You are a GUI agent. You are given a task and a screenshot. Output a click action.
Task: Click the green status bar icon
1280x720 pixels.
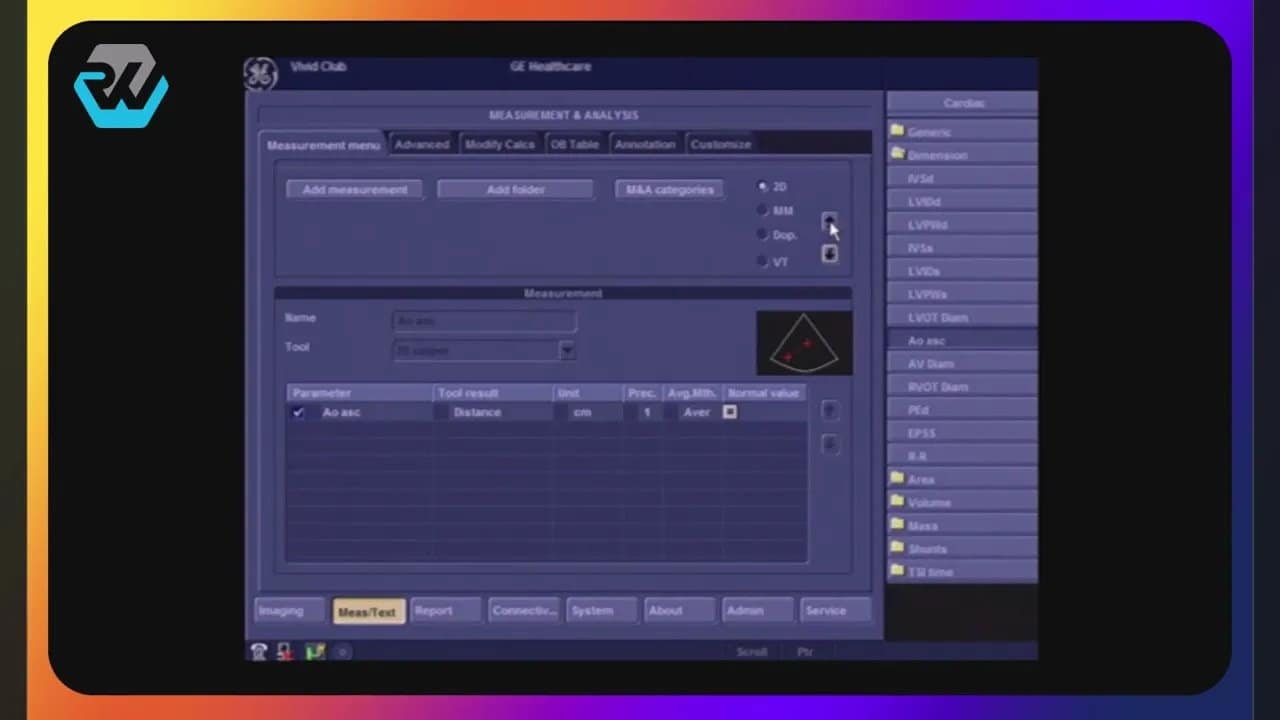point(315,652)
